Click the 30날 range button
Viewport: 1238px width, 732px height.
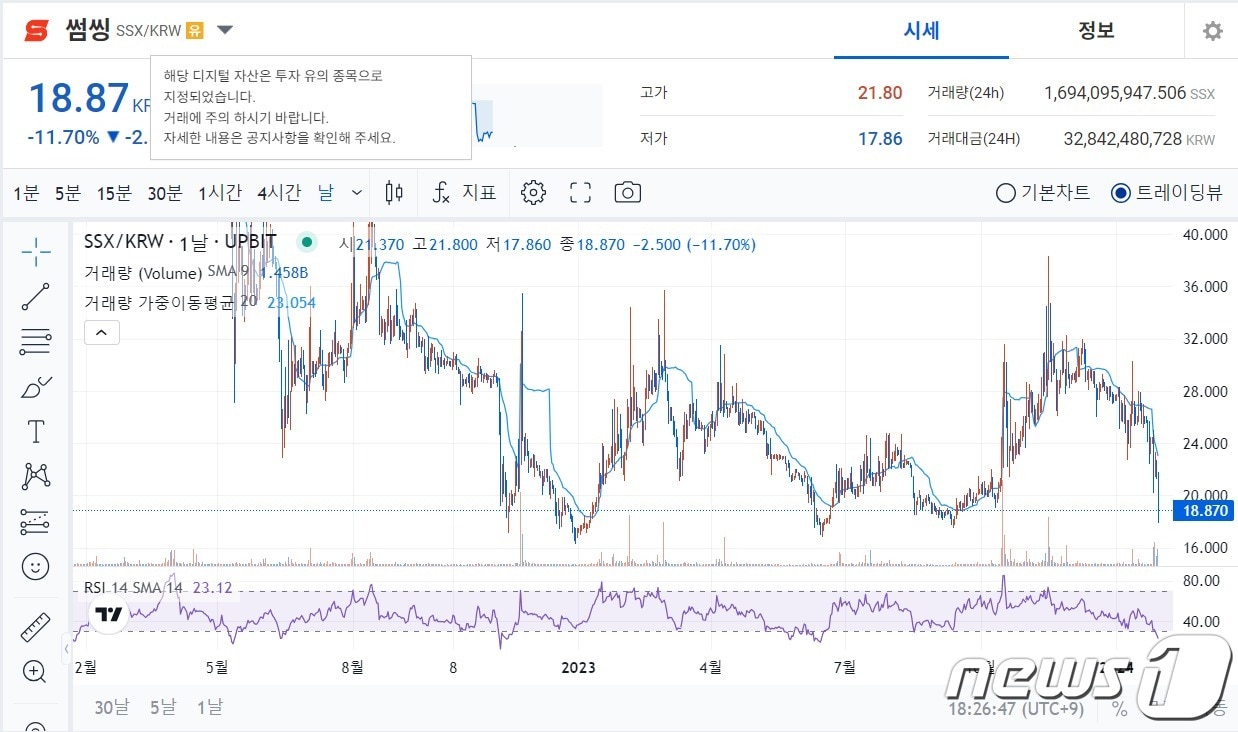pos(111,706)
